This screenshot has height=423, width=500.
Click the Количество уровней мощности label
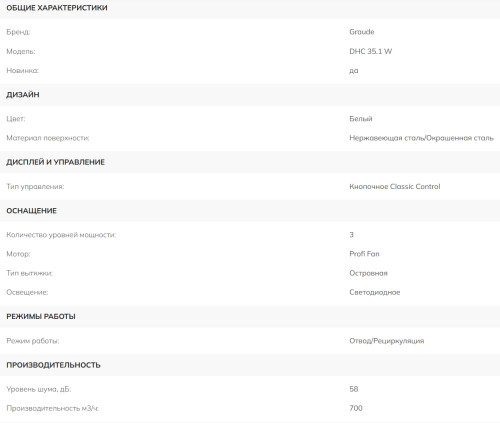[x=61, y=235]
